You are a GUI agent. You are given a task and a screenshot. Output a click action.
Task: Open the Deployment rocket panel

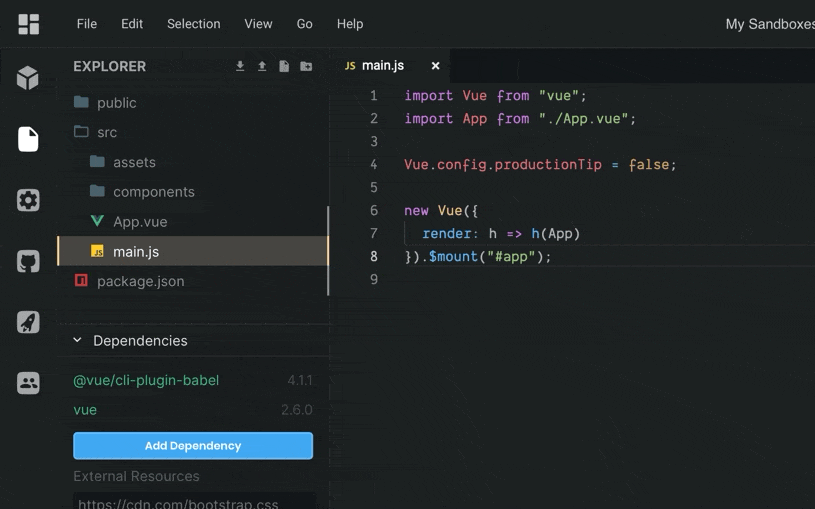pos(28,322)
